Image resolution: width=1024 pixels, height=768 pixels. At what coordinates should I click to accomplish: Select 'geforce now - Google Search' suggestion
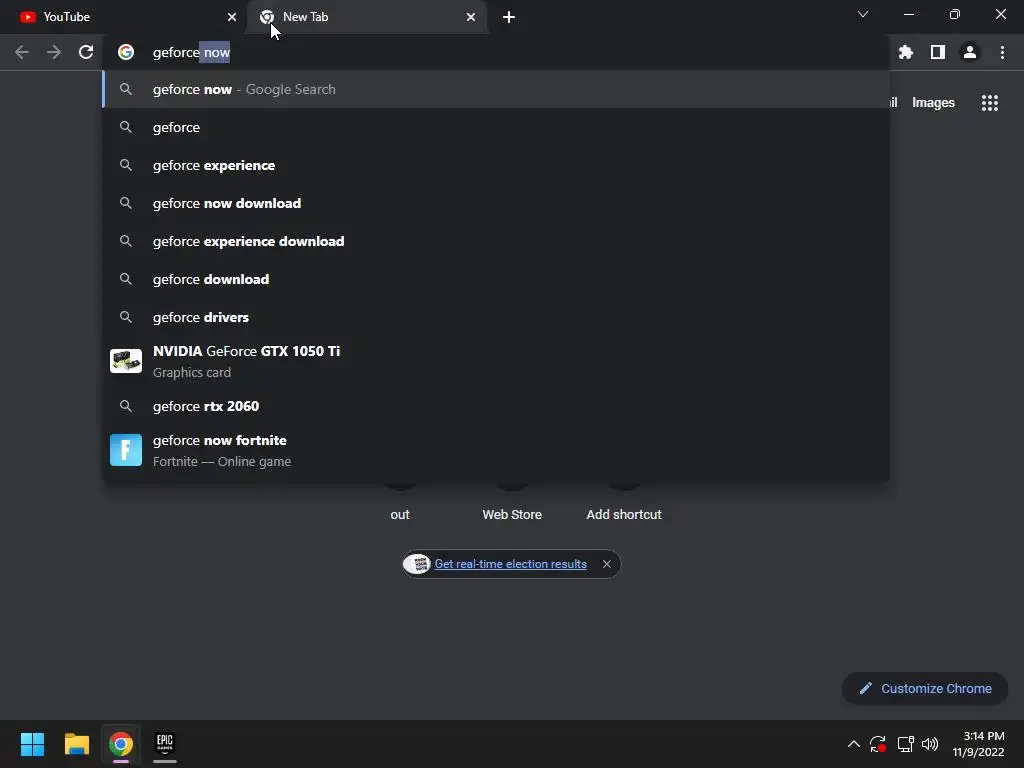[x=496, y=89]
